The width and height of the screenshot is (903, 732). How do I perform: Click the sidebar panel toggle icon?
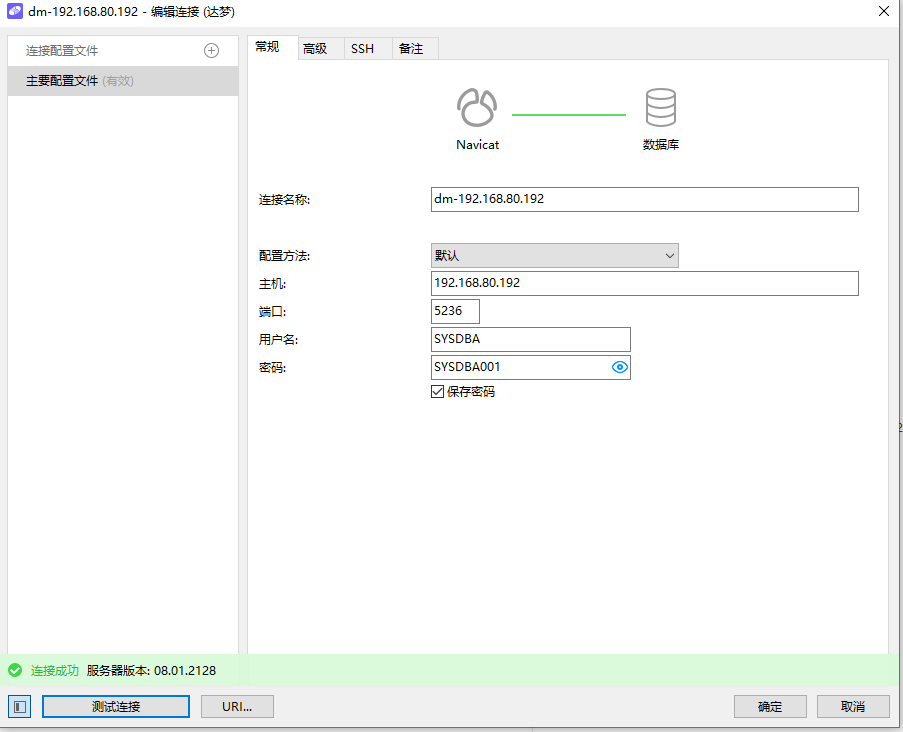pos(21,707)
